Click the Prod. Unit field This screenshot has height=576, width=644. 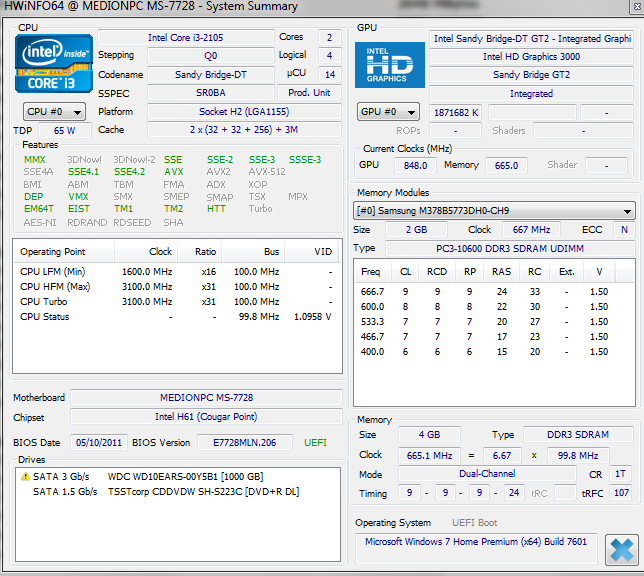click(309, 93)
